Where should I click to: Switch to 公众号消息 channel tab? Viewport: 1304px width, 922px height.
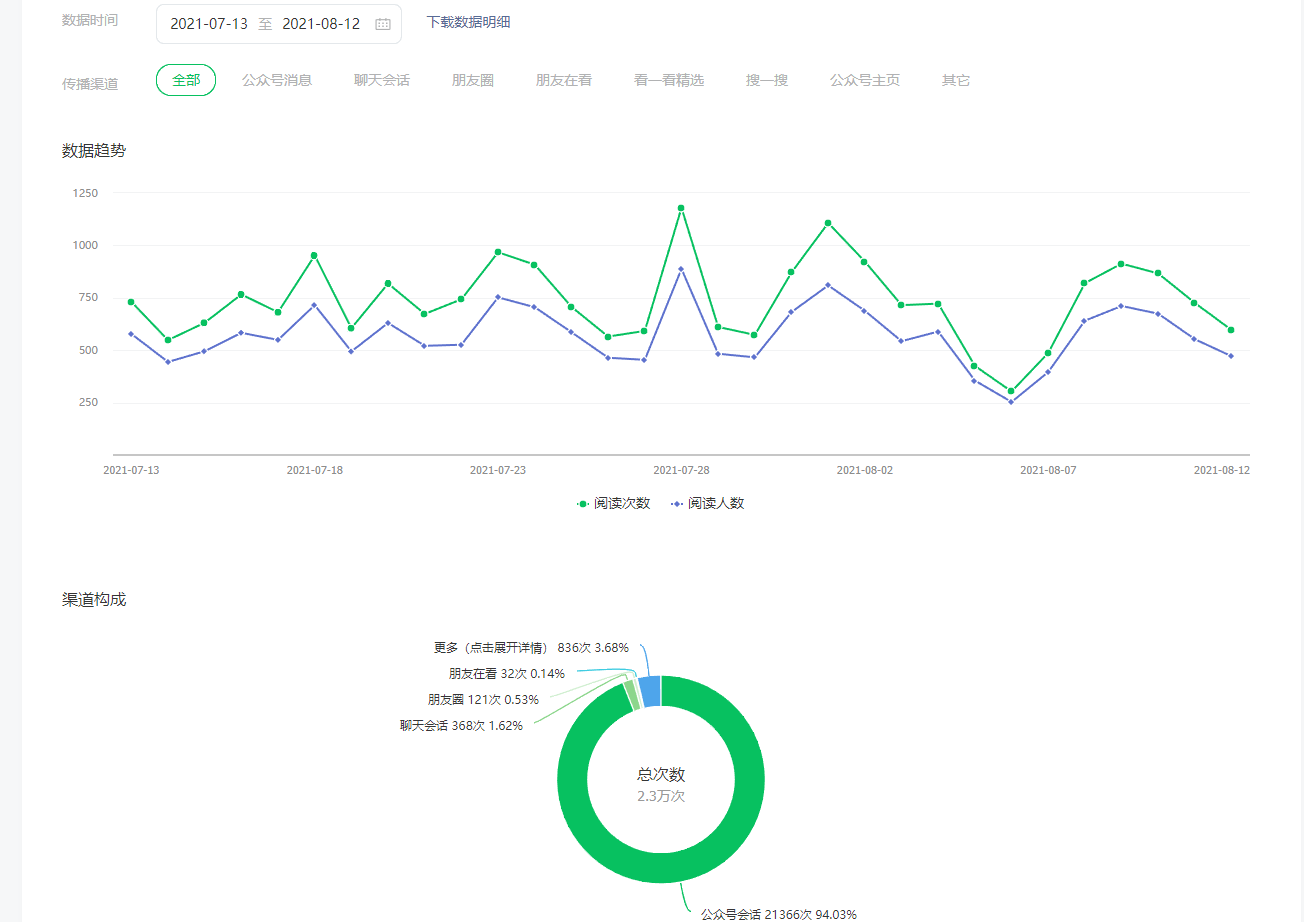pos(277,80)
